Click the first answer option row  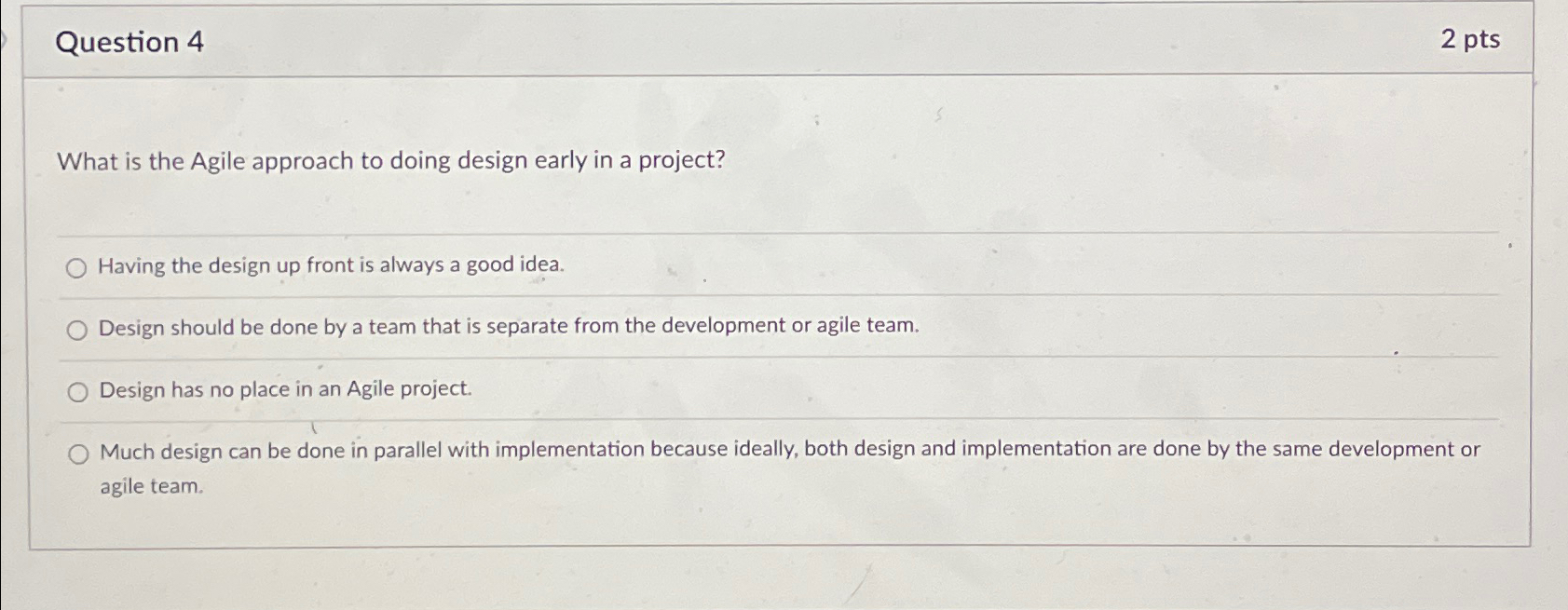[331, 265]
